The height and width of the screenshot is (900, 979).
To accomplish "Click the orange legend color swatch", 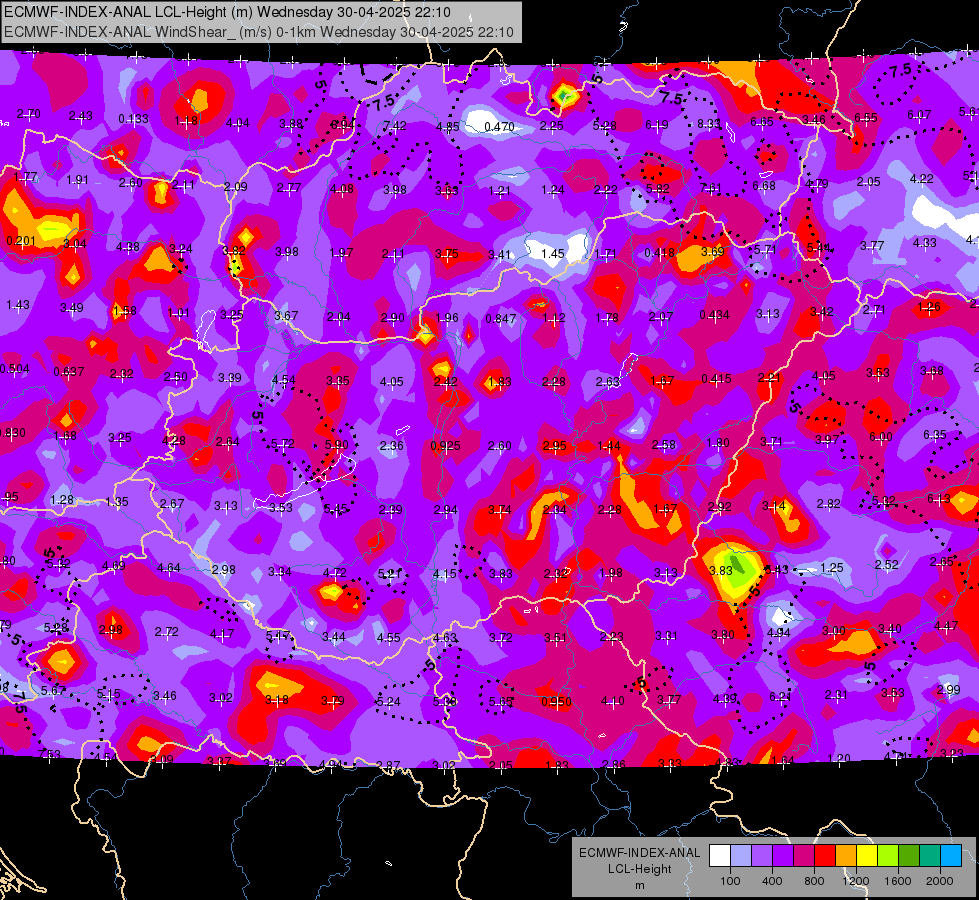I will click(846, 855).
